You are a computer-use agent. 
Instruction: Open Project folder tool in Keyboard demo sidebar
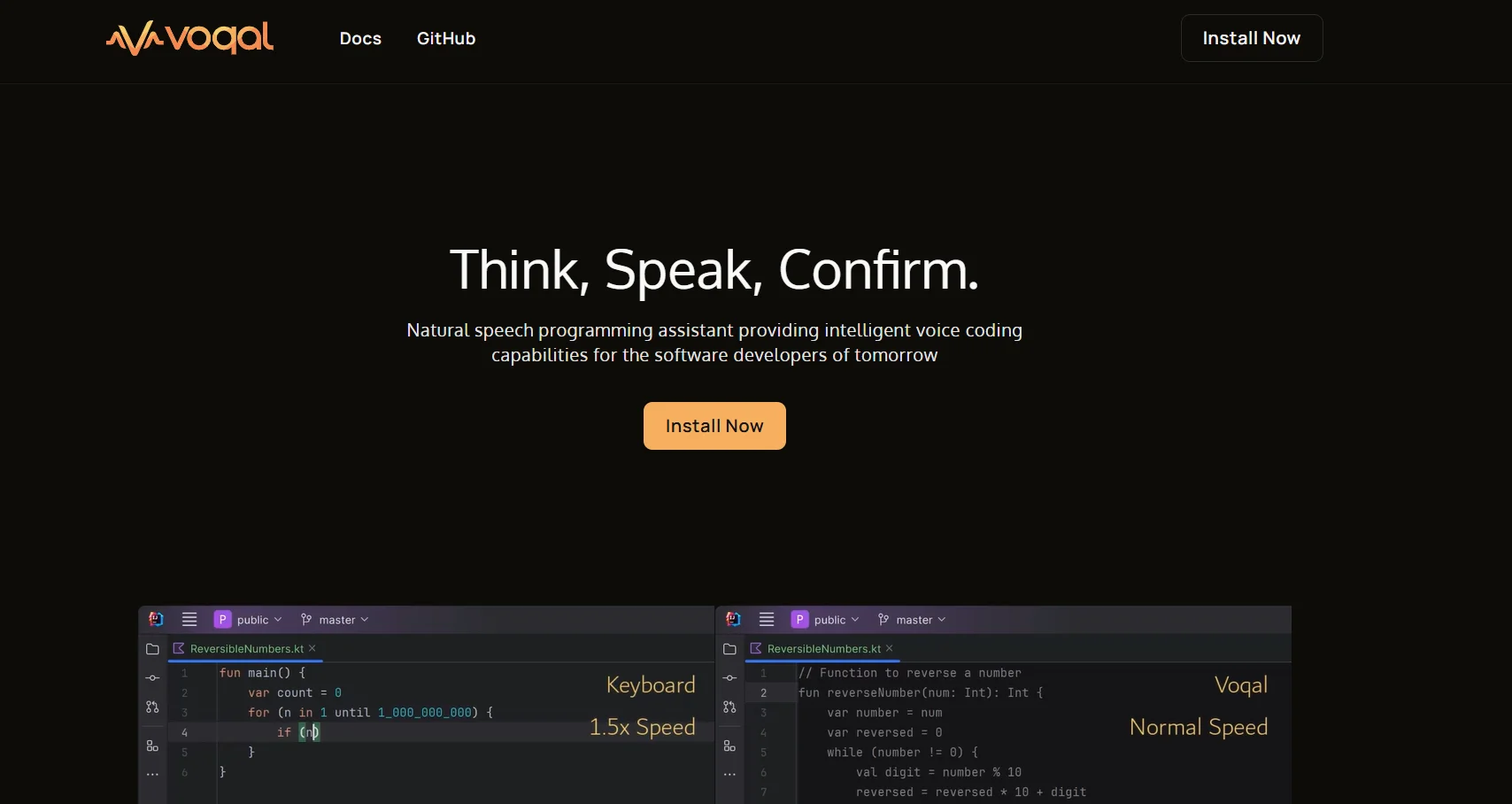152,649
